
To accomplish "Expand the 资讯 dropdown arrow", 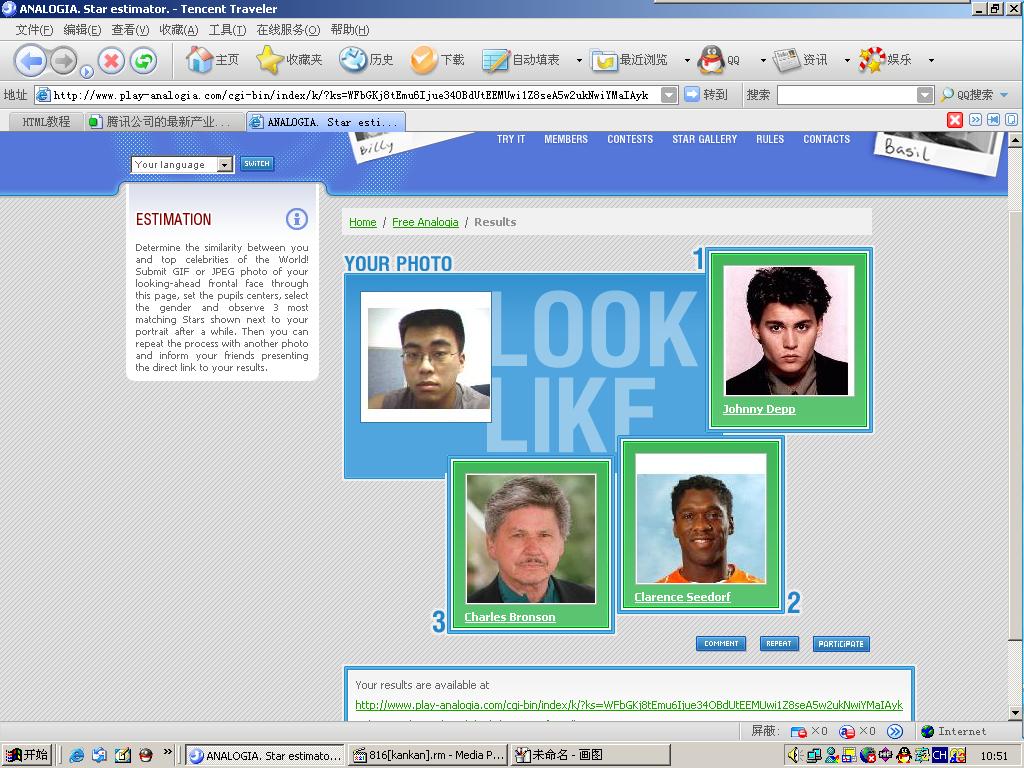I will pyautogui.click(x=847, y=60).
